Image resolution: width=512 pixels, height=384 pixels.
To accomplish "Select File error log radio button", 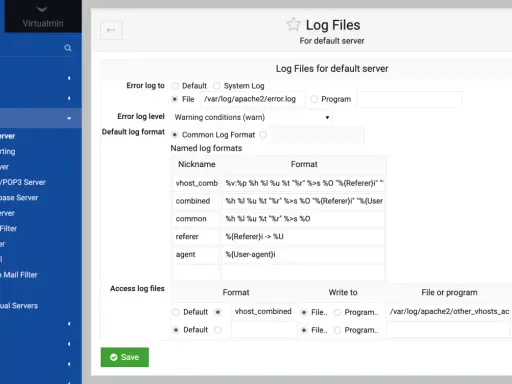I will (x=175, y=99).
